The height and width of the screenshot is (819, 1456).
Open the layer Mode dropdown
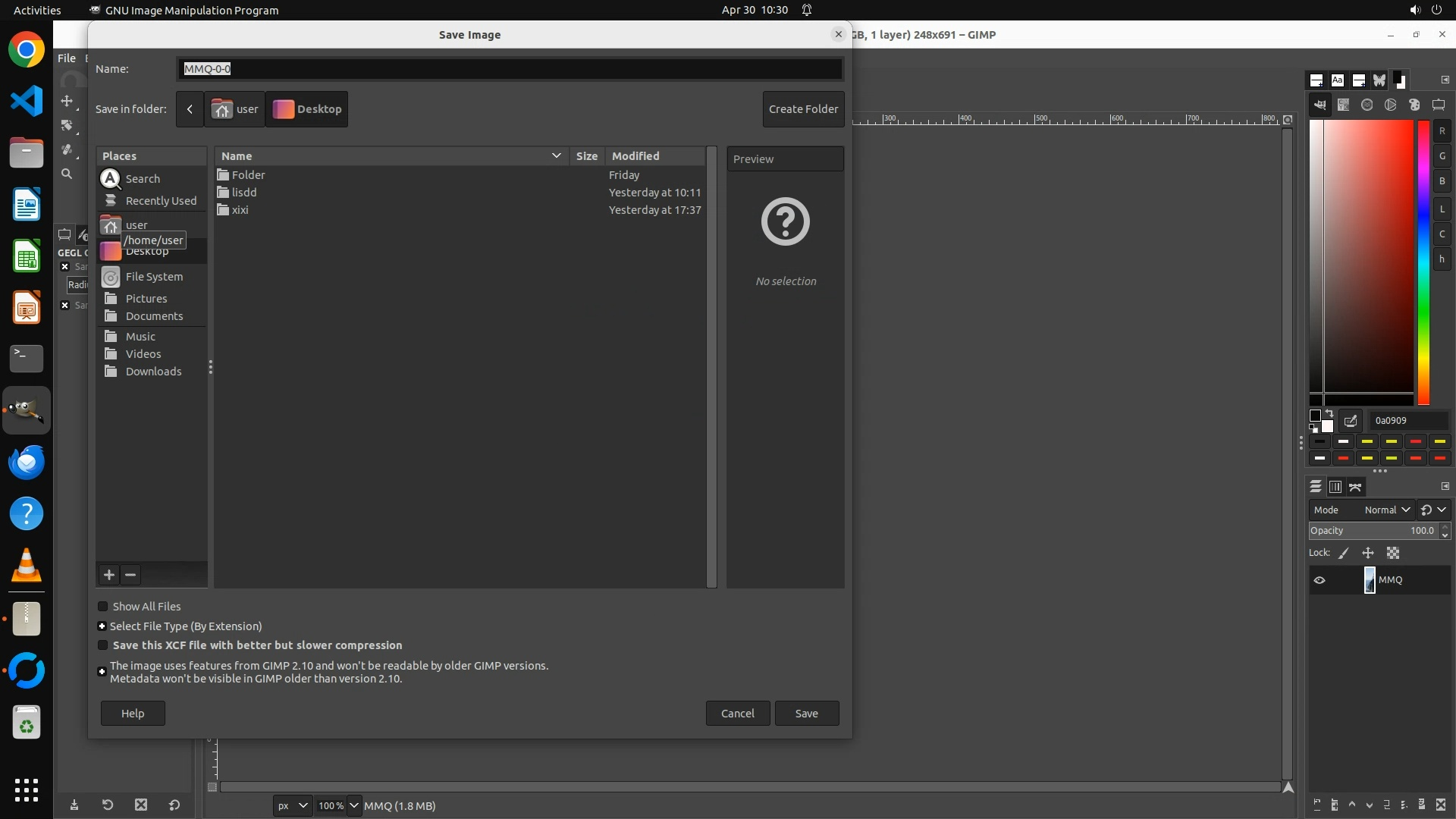pos(1386,510)
